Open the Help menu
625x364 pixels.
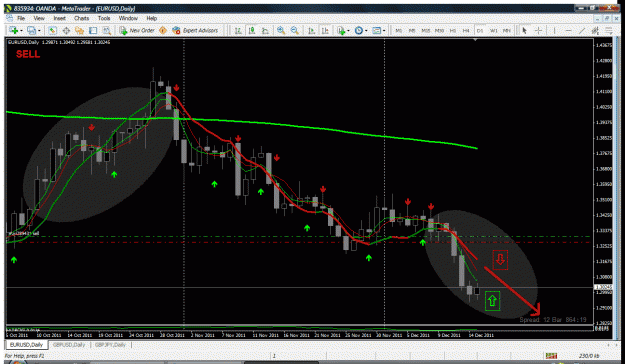pyautogui.click(x=151, y=18)
